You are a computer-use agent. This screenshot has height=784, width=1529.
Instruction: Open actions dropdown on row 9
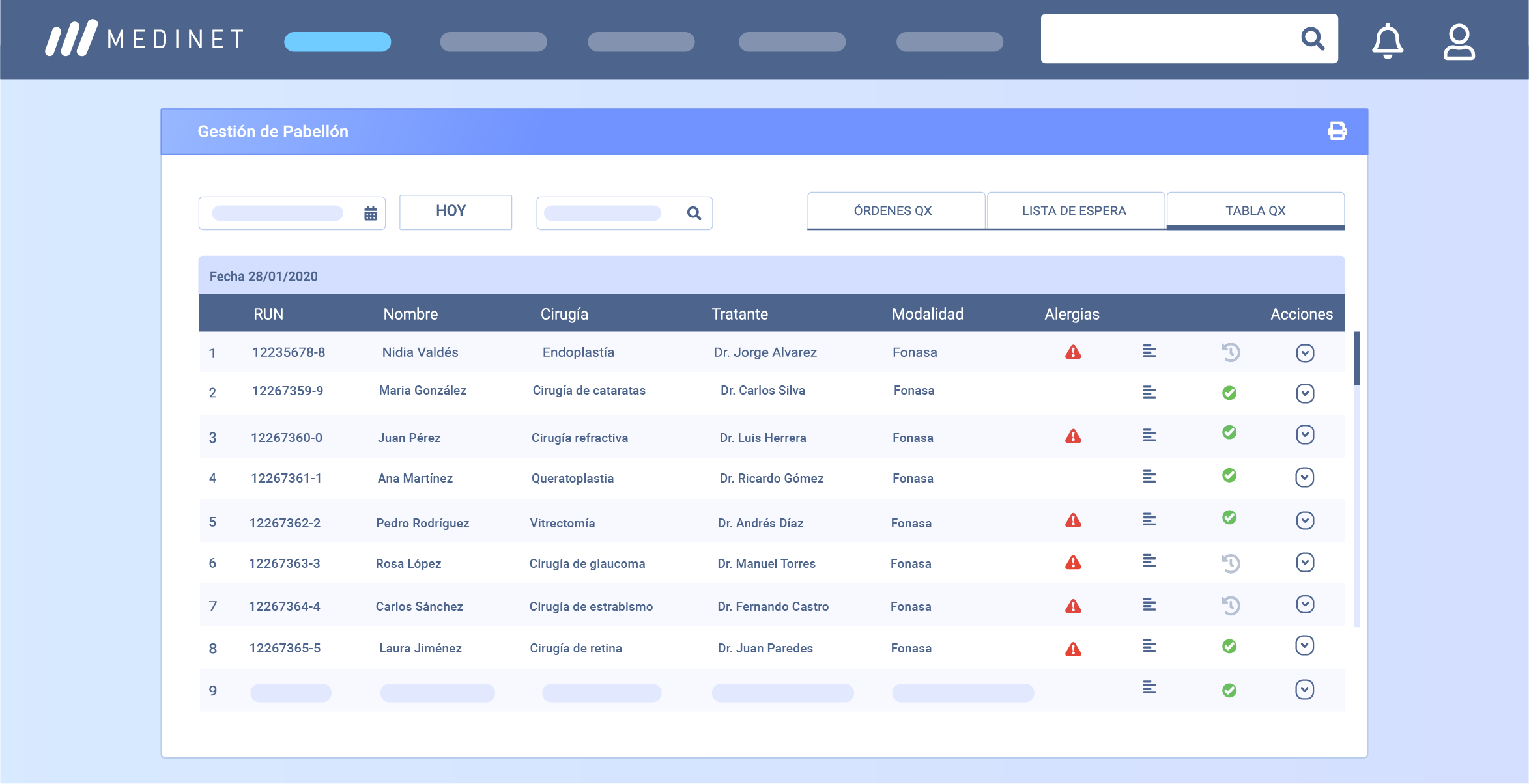coord(1305,690)
